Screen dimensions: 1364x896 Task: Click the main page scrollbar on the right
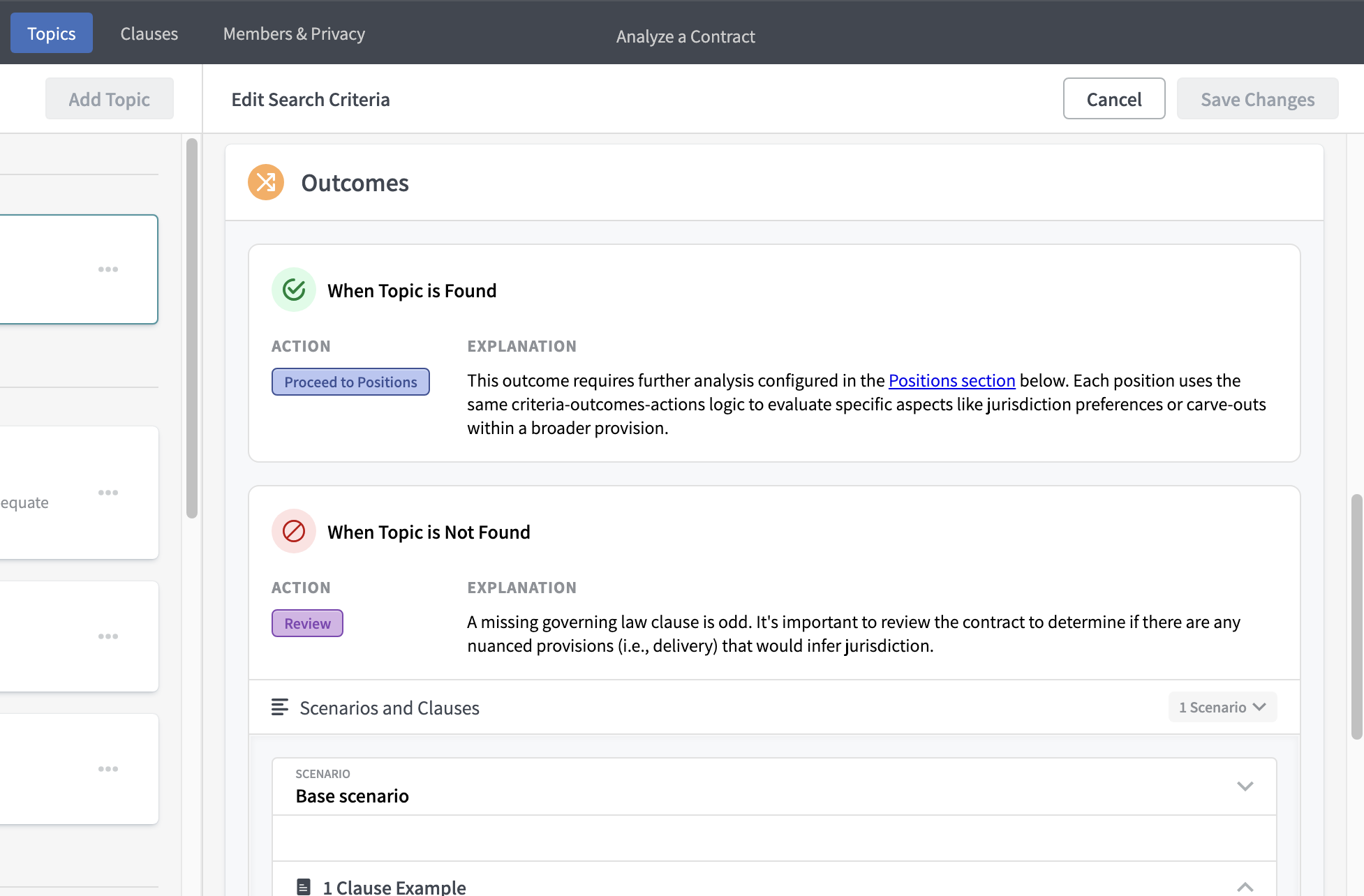1357,617
